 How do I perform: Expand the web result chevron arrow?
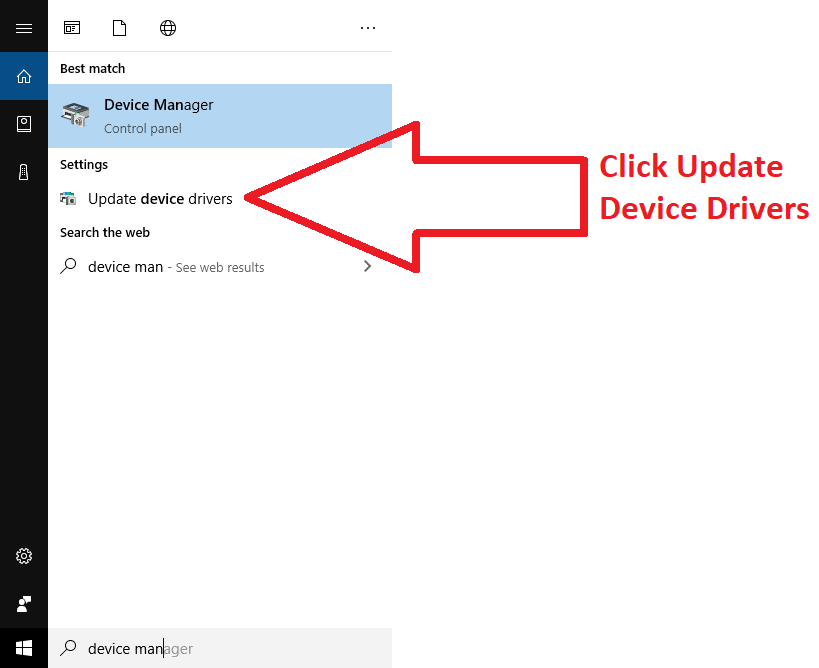click(x=368, y=267)
